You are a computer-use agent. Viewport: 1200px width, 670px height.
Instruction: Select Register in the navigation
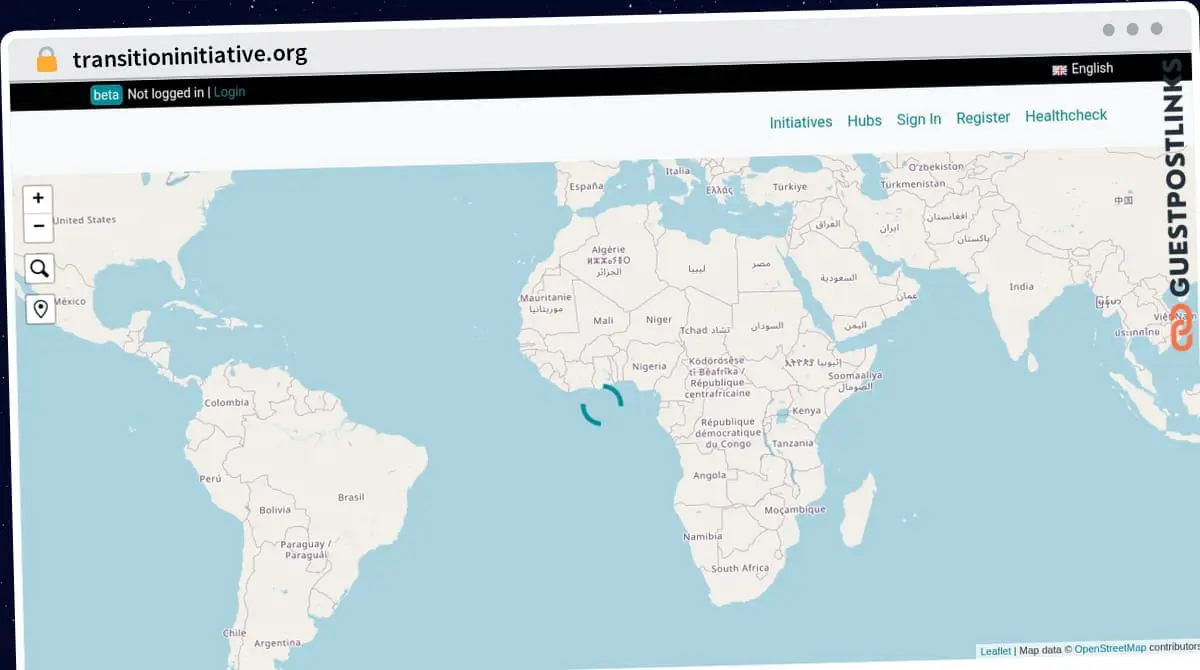click(x=983, y=118)
